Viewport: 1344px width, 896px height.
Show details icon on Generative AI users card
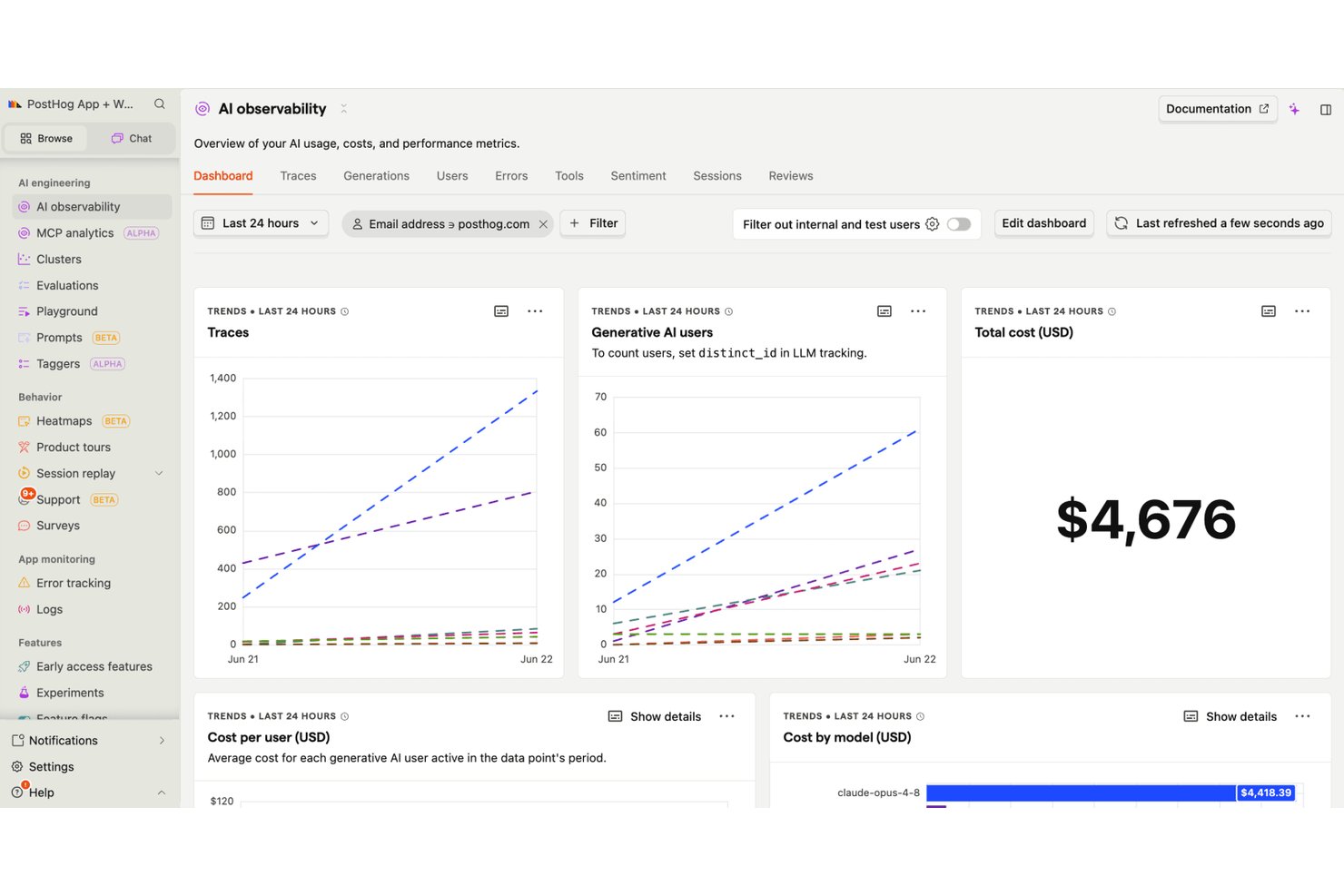click(x=884, y=311)
